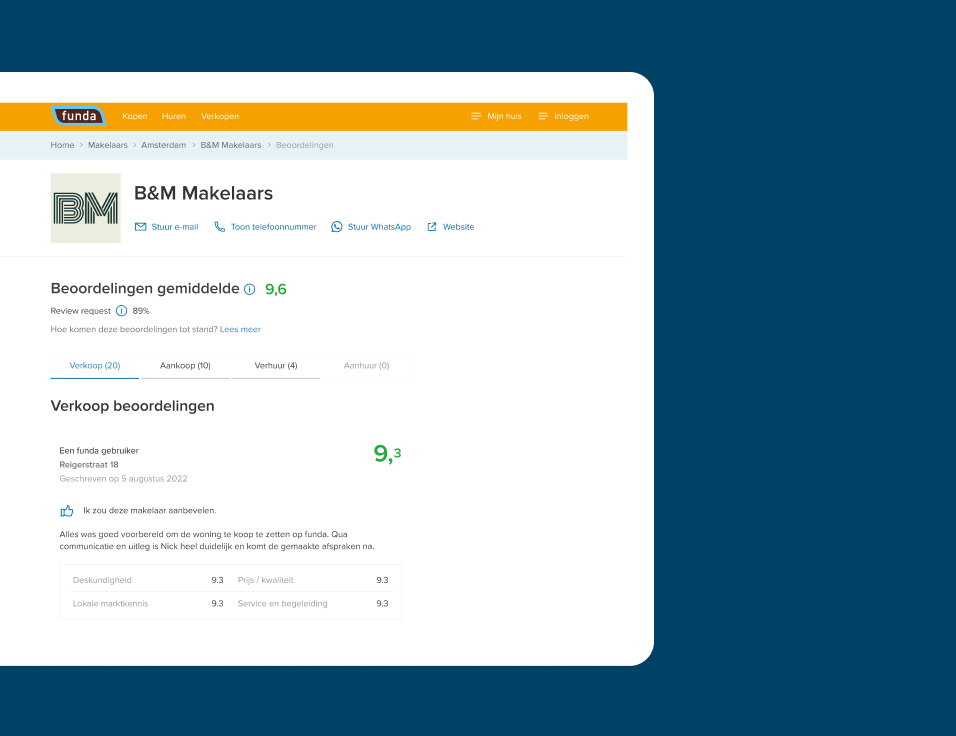Click info icon beside Review request
Image resolution: width=956 pixels, height=736 pixels.
coord(121,311)
